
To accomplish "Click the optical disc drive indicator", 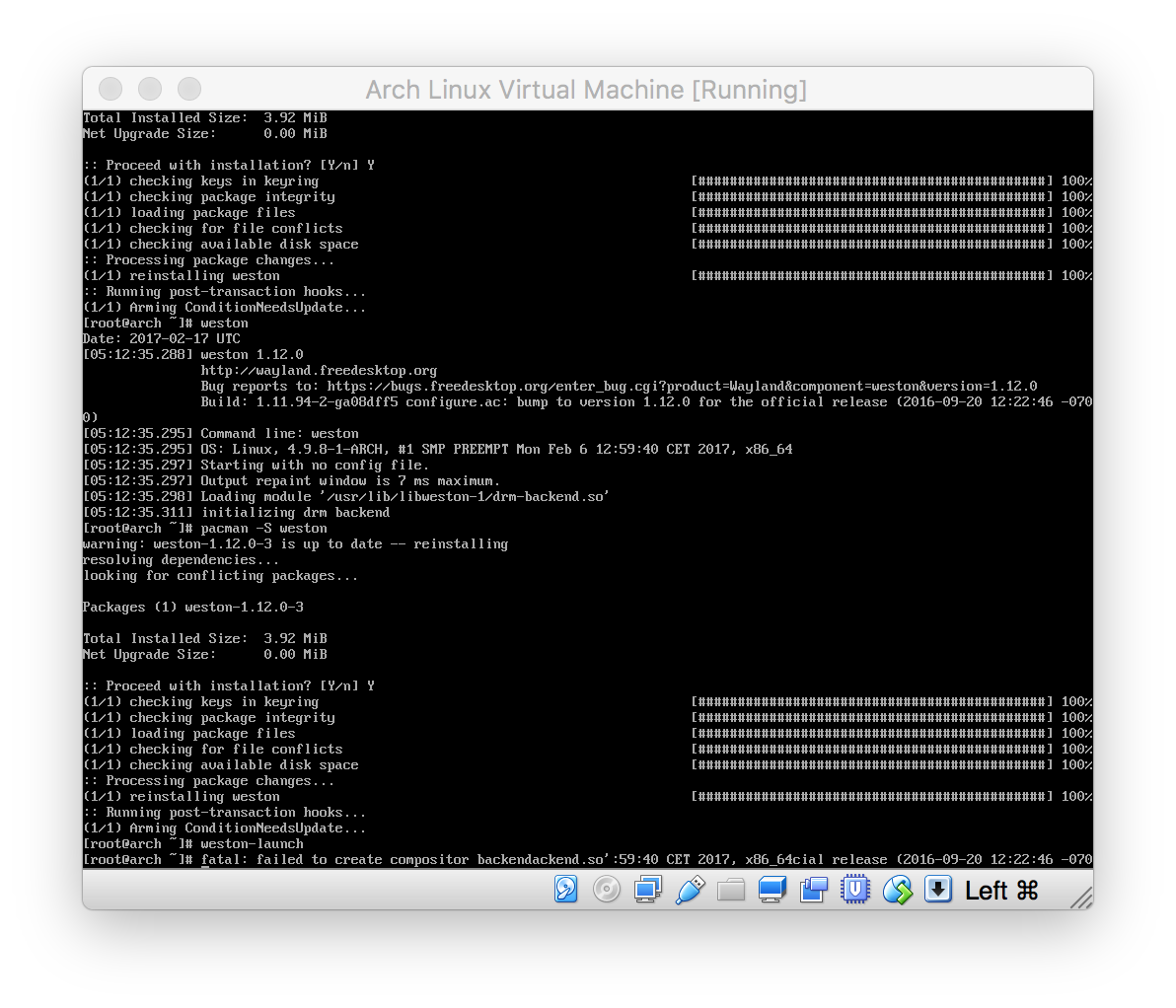I will [607, 890].
